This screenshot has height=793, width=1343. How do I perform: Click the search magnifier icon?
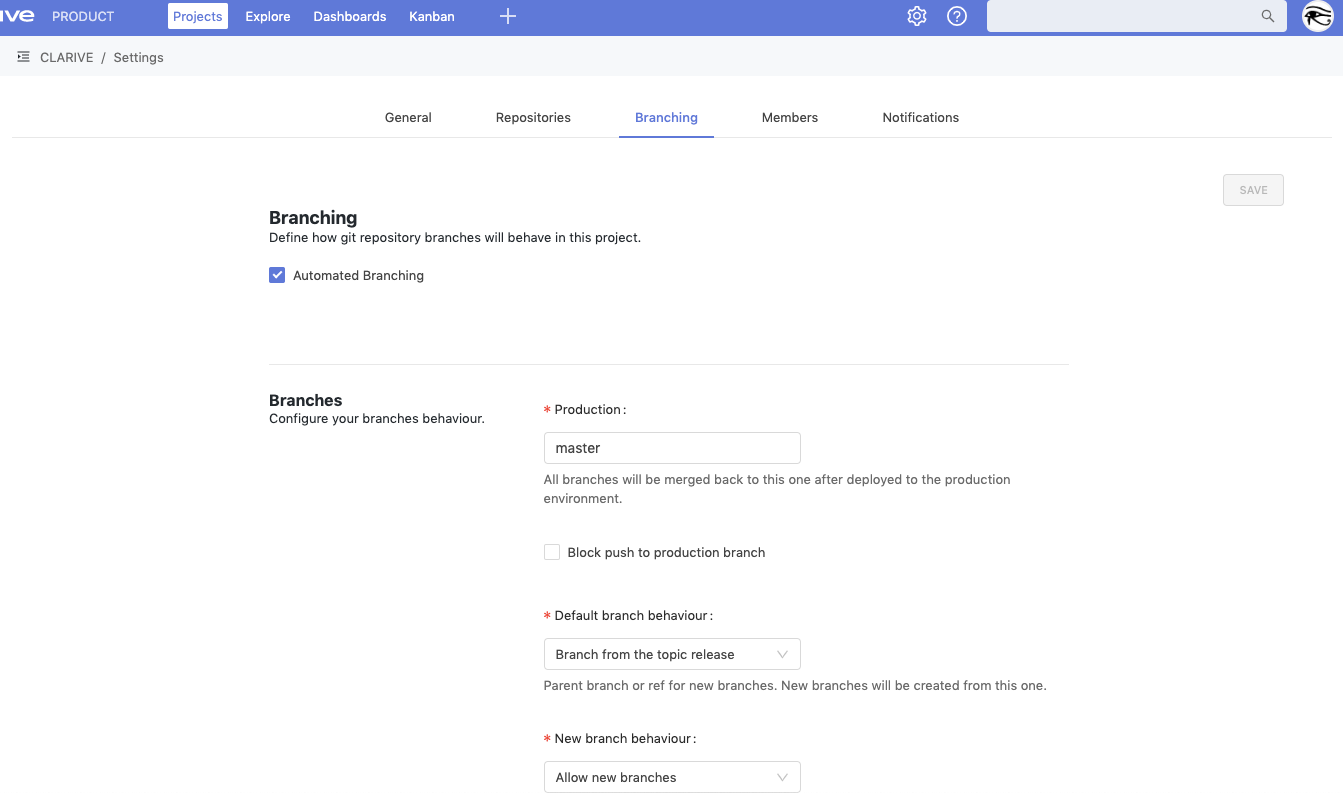click(1268, 16)
